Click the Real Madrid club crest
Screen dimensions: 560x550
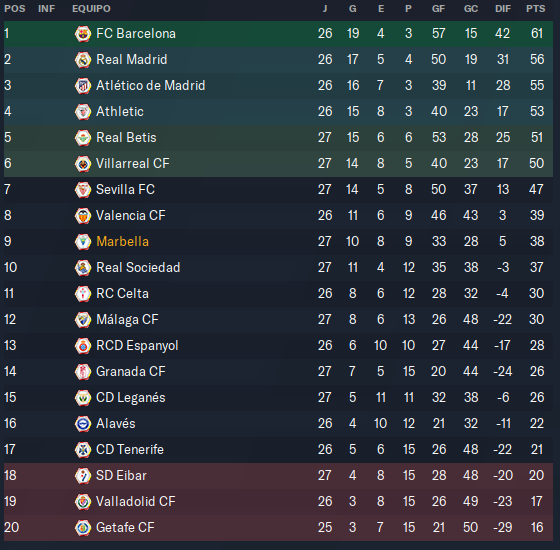point(83,60)
